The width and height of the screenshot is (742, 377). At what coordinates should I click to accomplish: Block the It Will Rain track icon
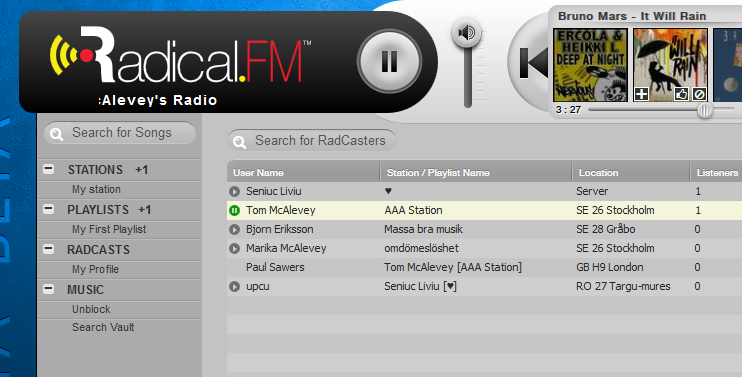[x=699, y=94]
